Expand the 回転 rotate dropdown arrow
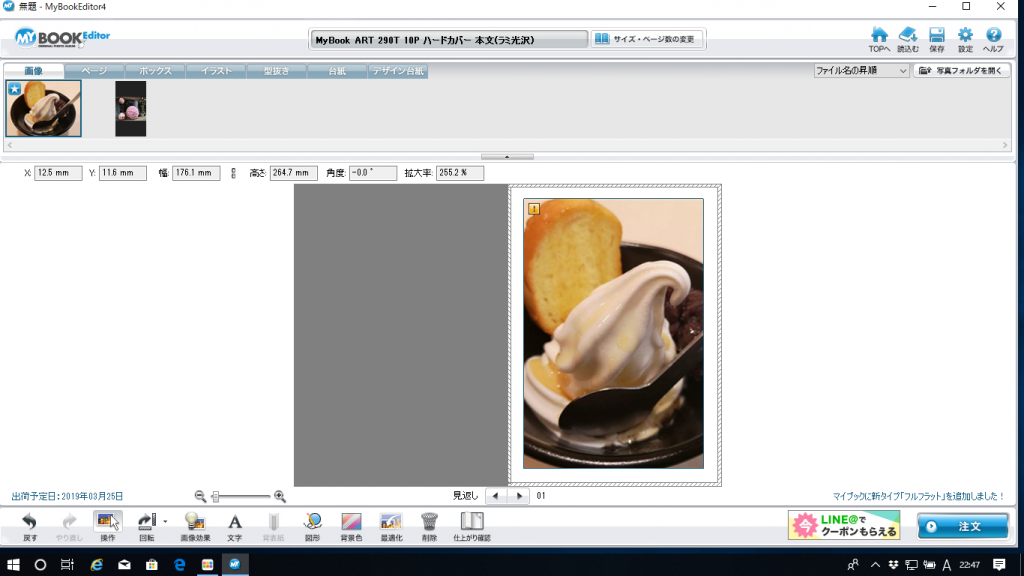The width and height of the screenshot is (1024, 576). coord(164,521)
